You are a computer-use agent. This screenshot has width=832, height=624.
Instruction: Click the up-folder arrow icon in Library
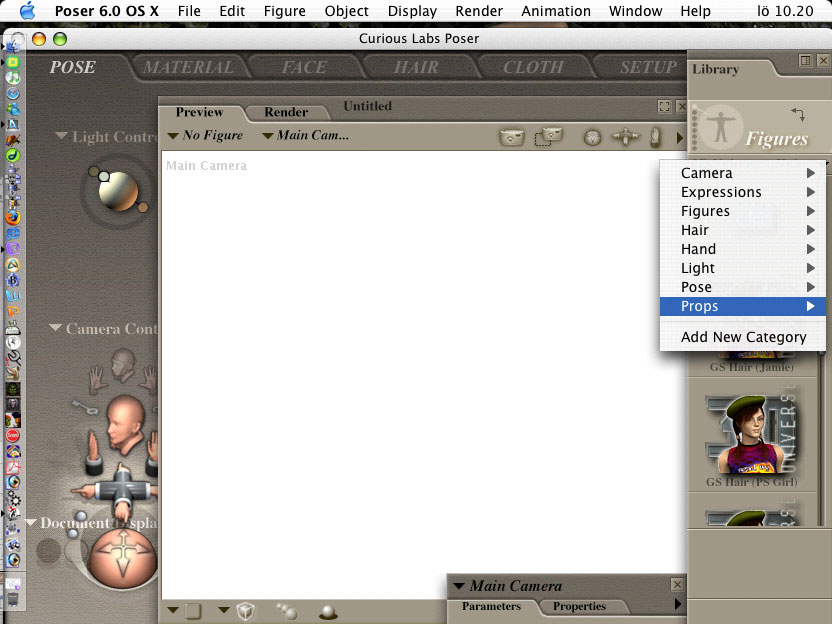797,114
